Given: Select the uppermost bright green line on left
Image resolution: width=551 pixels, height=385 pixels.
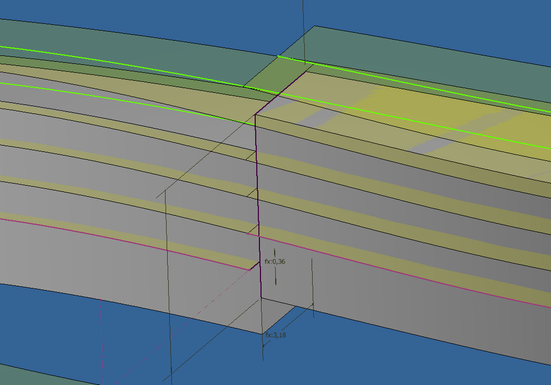Looking at the screenshot, I should click(123, 66).
